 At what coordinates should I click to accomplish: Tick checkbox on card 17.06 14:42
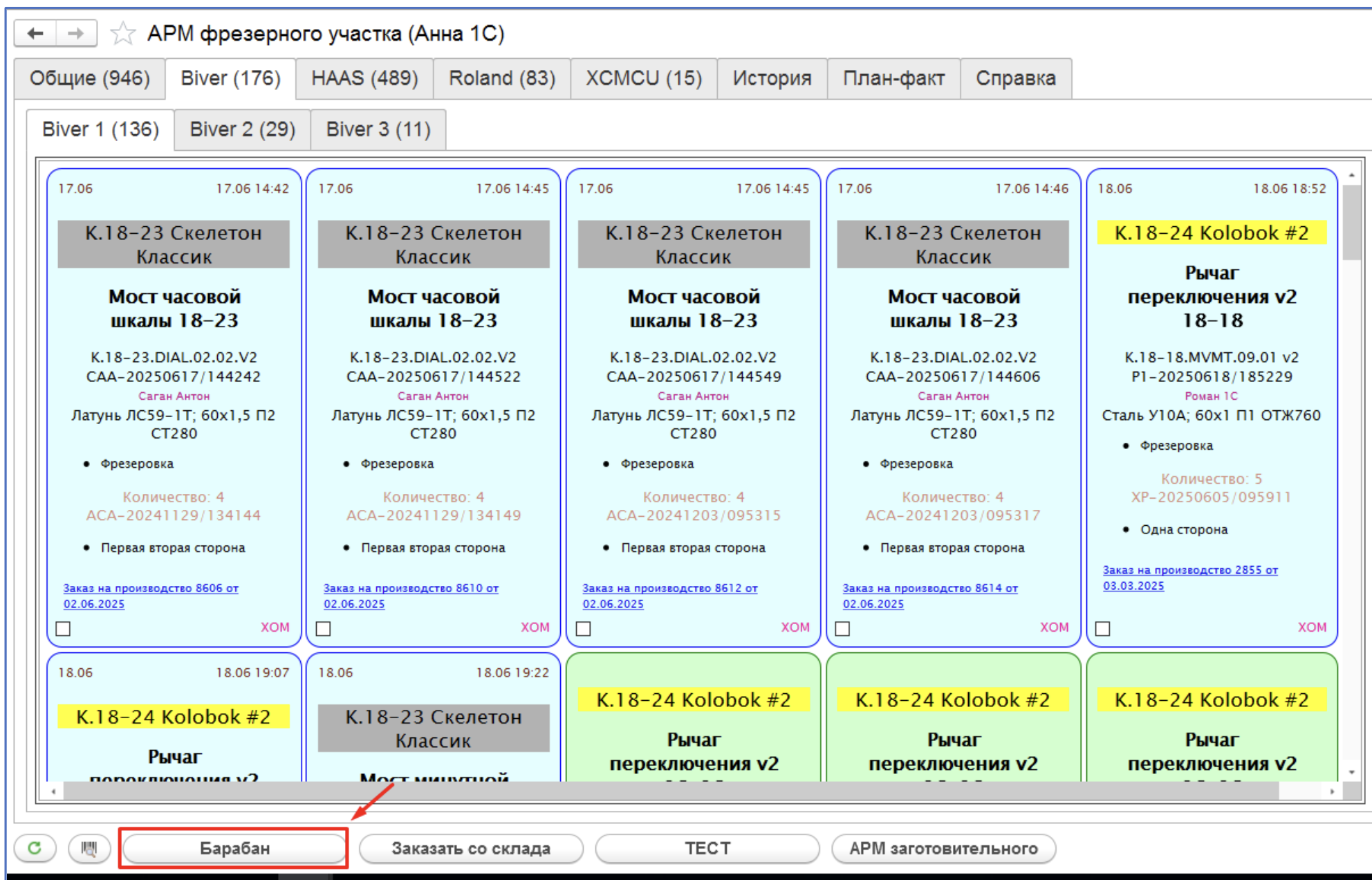[x=64, y=628]
